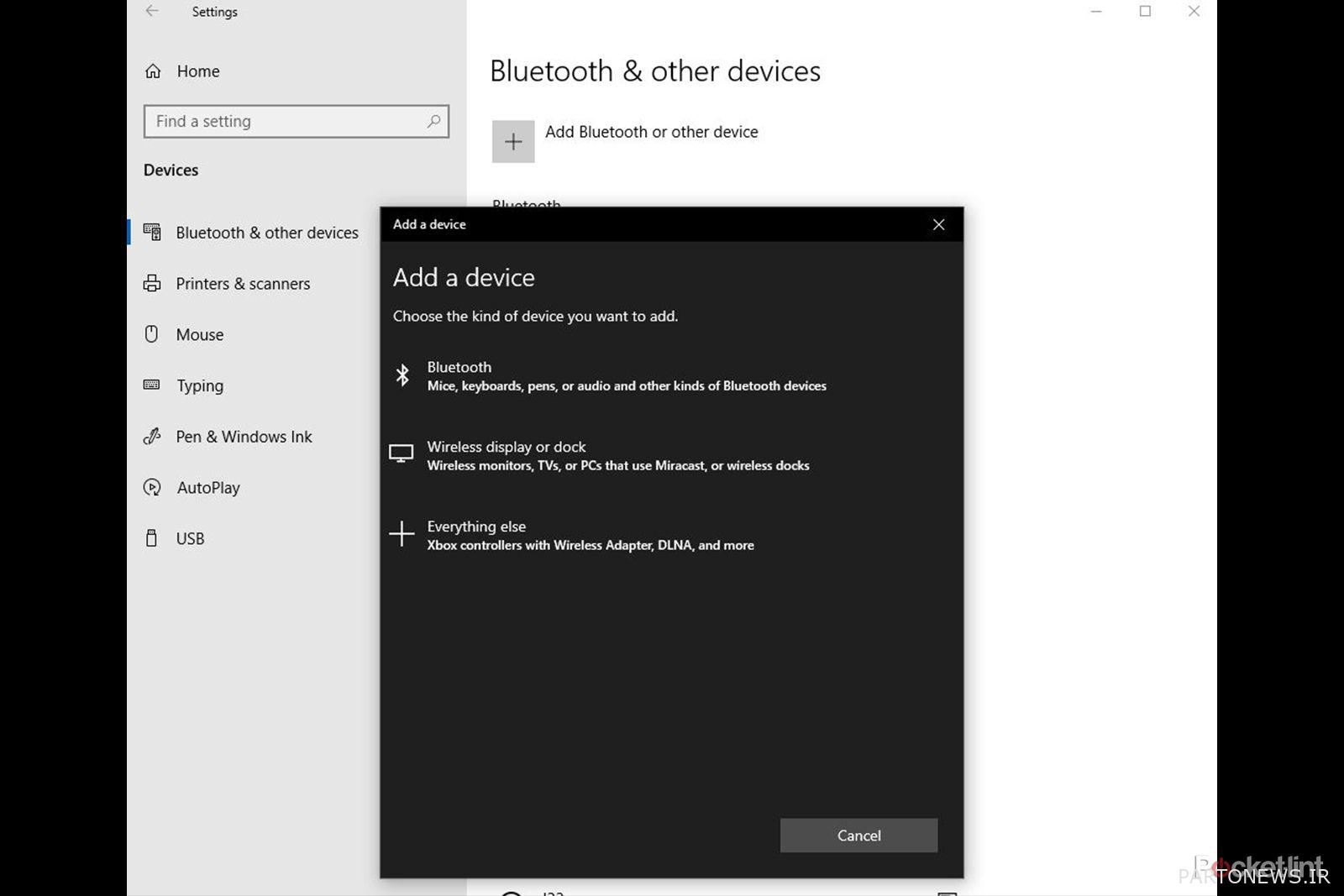Cancel the Add a device dialog

pyautogui.click(x=858, y=836)
